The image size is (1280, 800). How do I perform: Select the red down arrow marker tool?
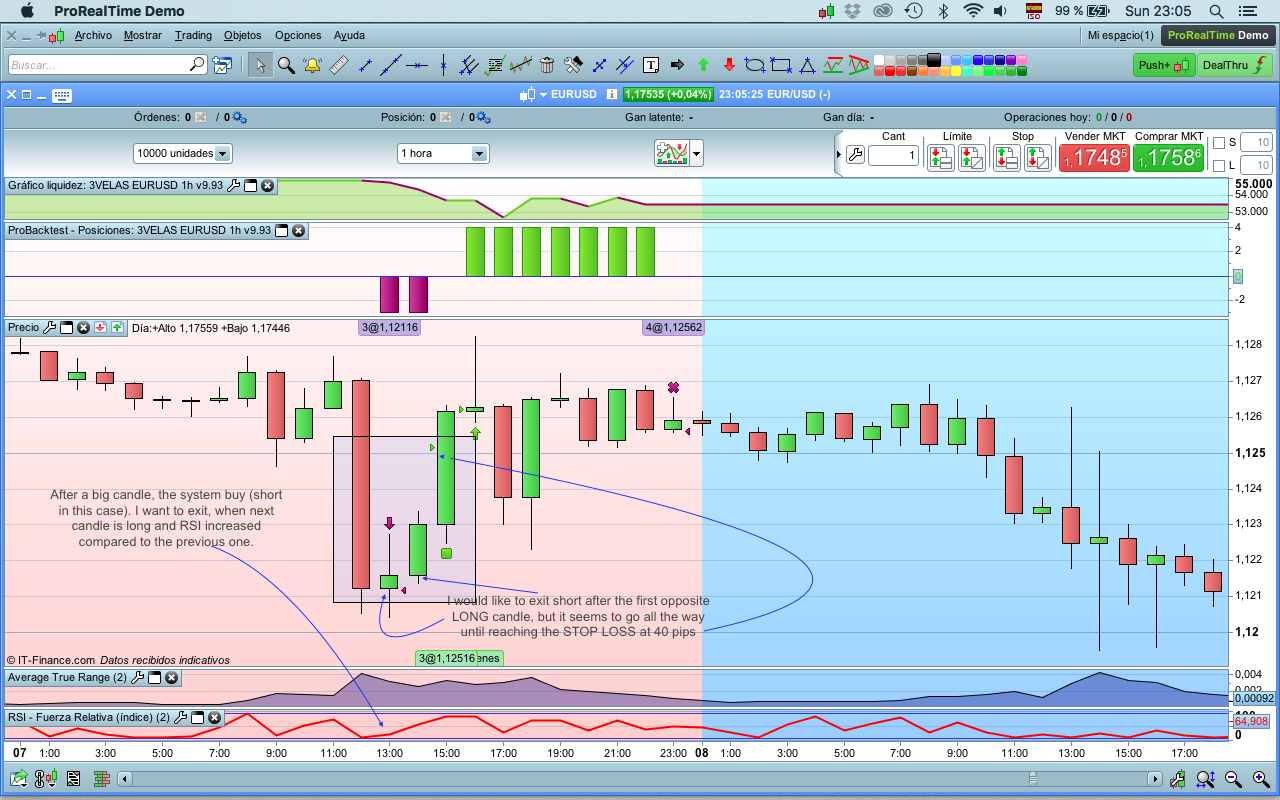pyautogui.click(x=729, y=65)
